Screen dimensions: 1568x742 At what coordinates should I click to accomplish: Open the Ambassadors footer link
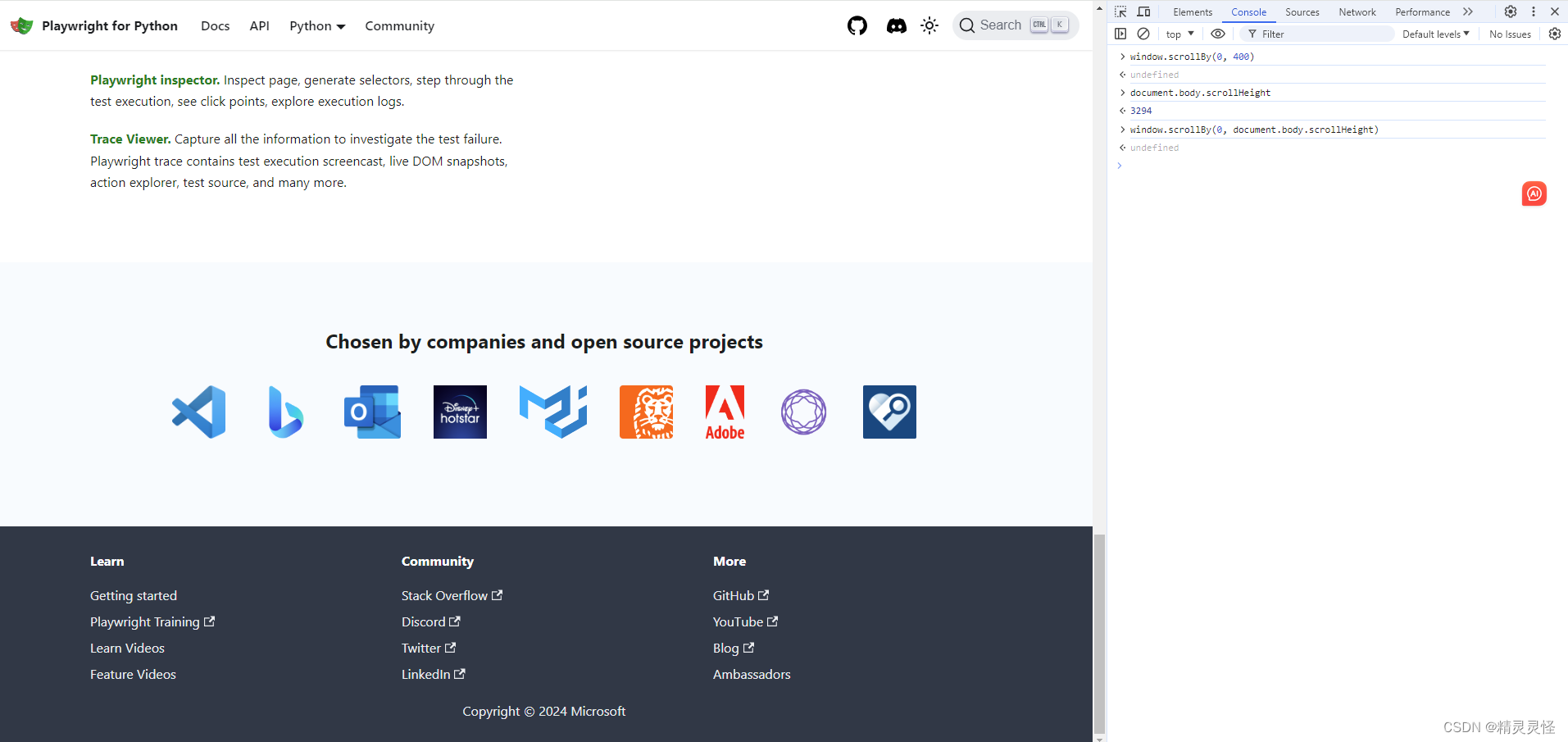(x=752, y=674)
